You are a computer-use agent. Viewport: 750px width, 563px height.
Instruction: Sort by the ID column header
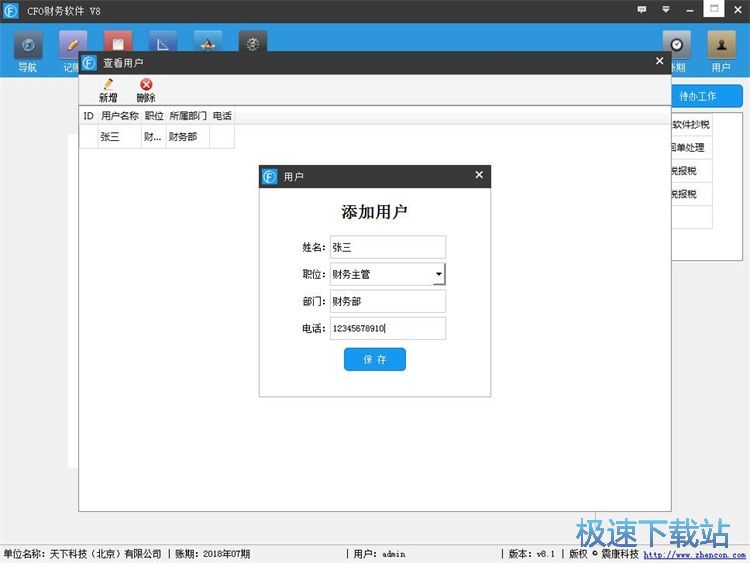[88, 116]
